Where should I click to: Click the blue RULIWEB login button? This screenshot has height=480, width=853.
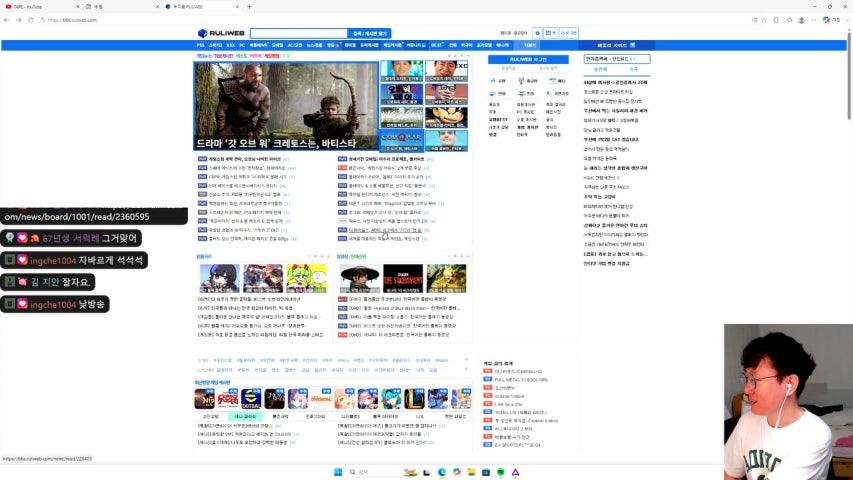coord(528,59)
